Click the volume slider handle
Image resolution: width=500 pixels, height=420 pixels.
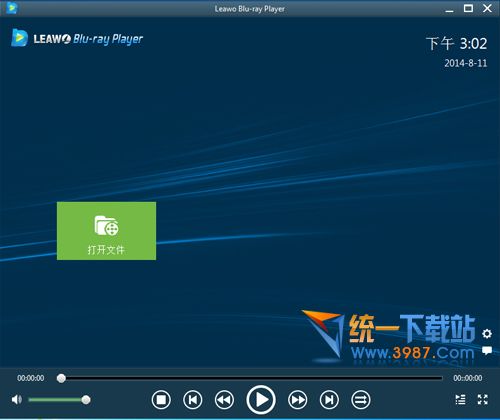[86, 399]
